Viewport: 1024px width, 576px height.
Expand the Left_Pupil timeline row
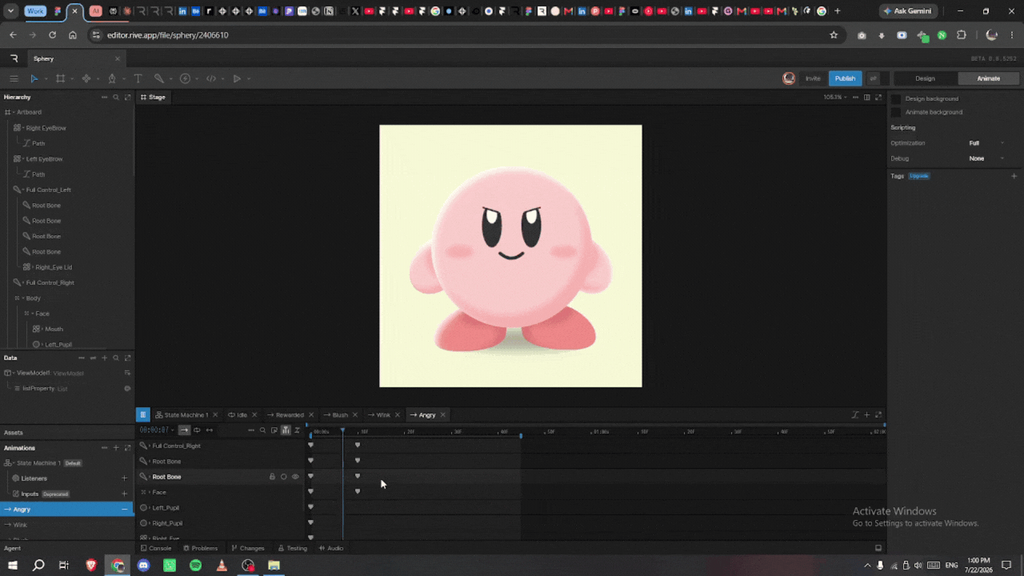(150, 508)
